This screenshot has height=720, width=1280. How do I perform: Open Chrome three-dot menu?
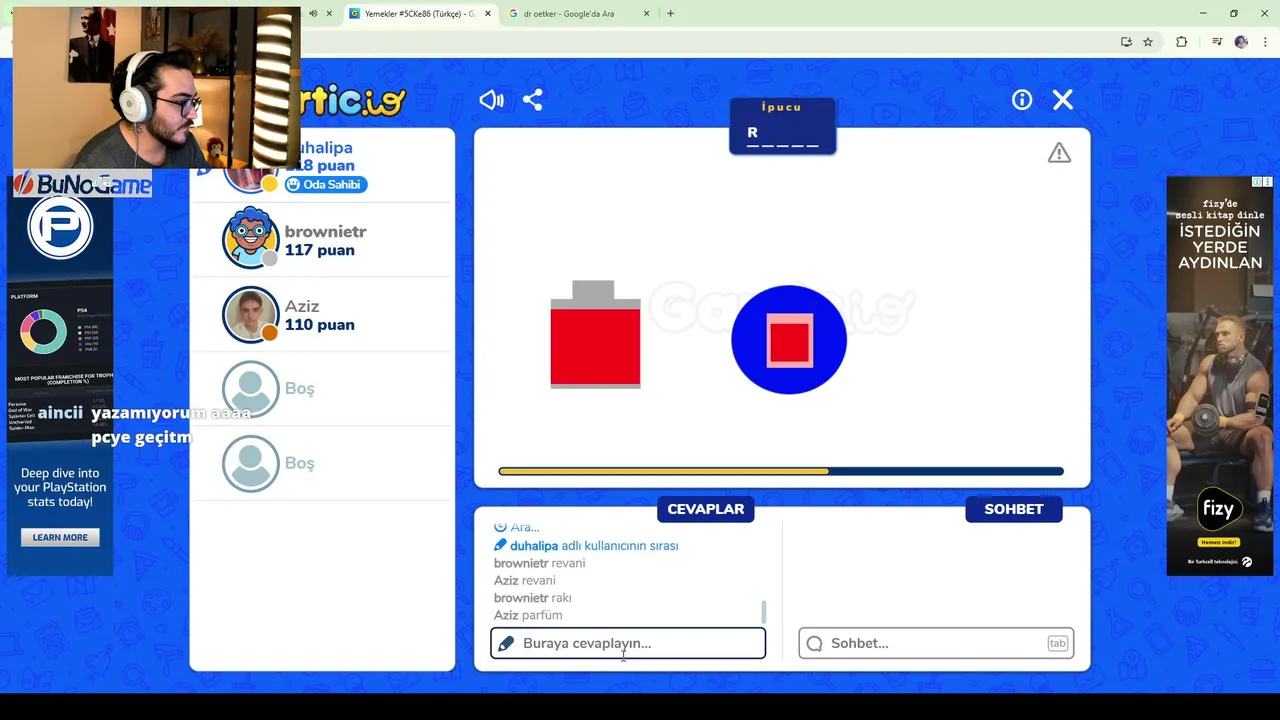click(x=1265, y=42)
